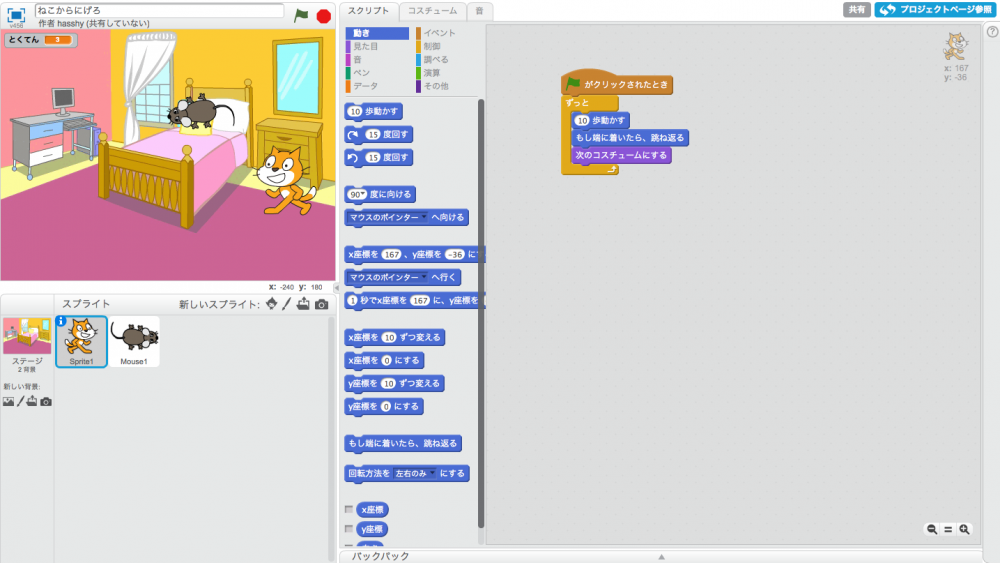Enable the x座標 reporter checkbox
This screenshot has width=1000, height=563.
pos(349,509)
